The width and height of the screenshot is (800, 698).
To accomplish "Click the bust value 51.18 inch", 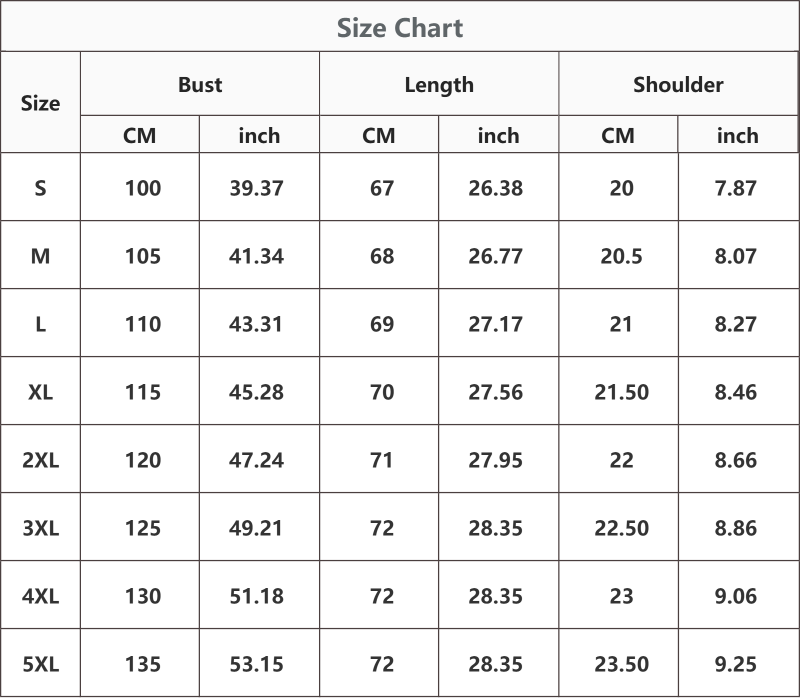I will click(256, 596).
